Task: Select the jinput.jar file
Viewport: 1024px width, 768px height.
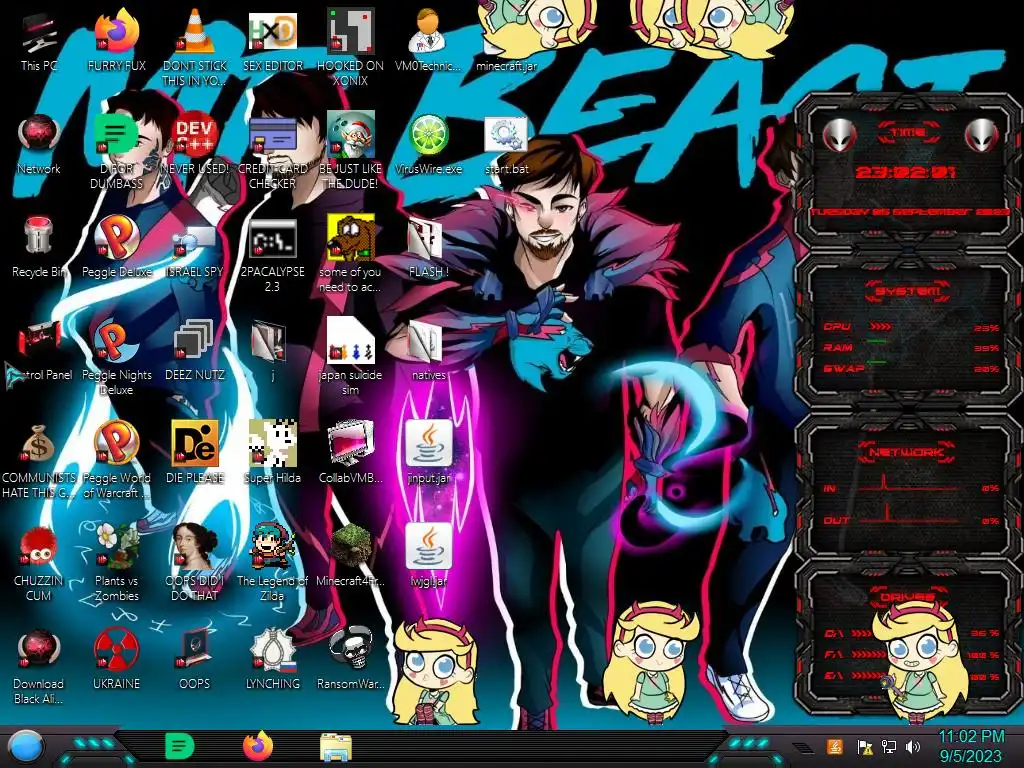Action: click(x=428, y=444)
